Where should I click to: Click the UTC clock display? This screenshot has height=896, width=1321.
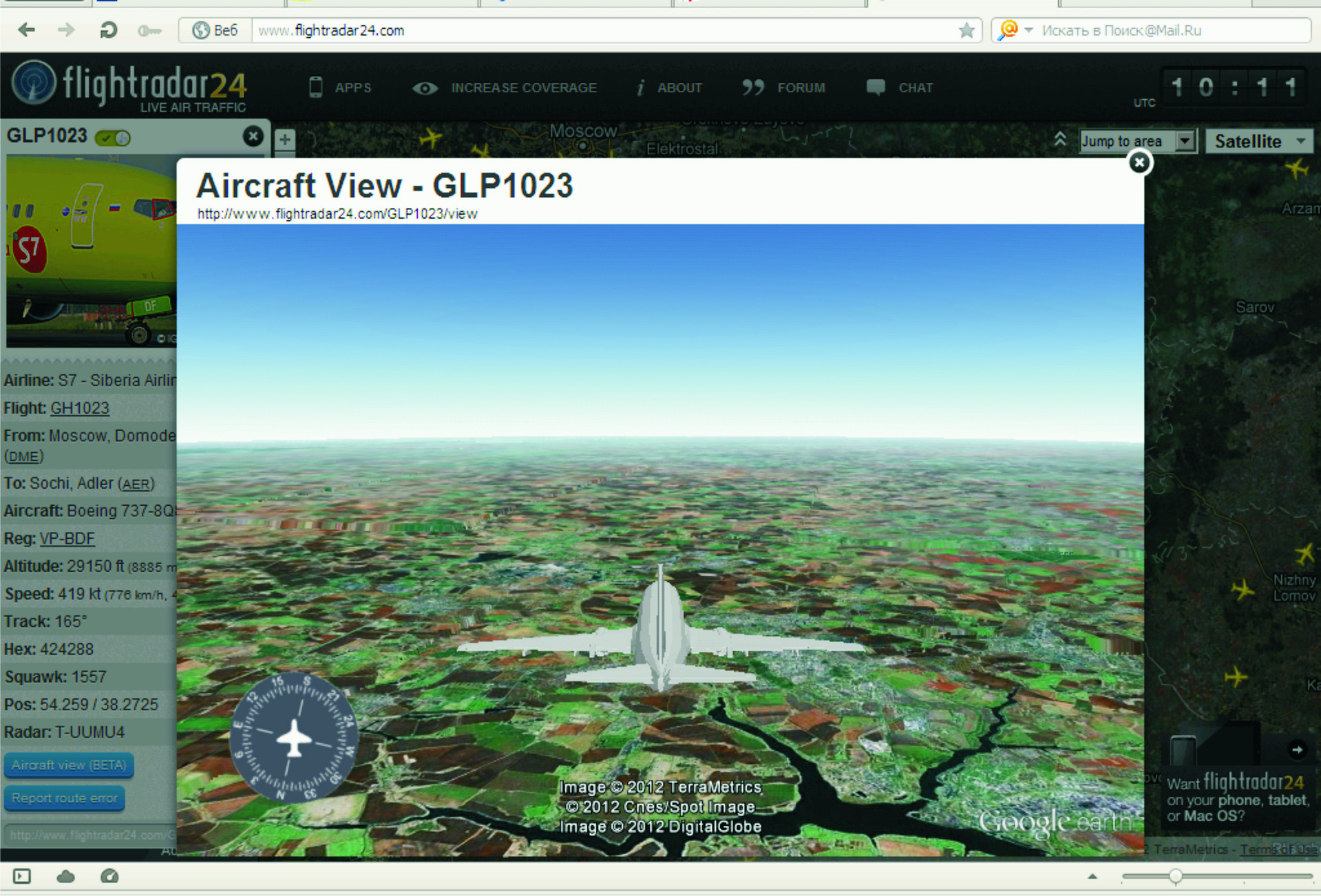click(1234, 87)
